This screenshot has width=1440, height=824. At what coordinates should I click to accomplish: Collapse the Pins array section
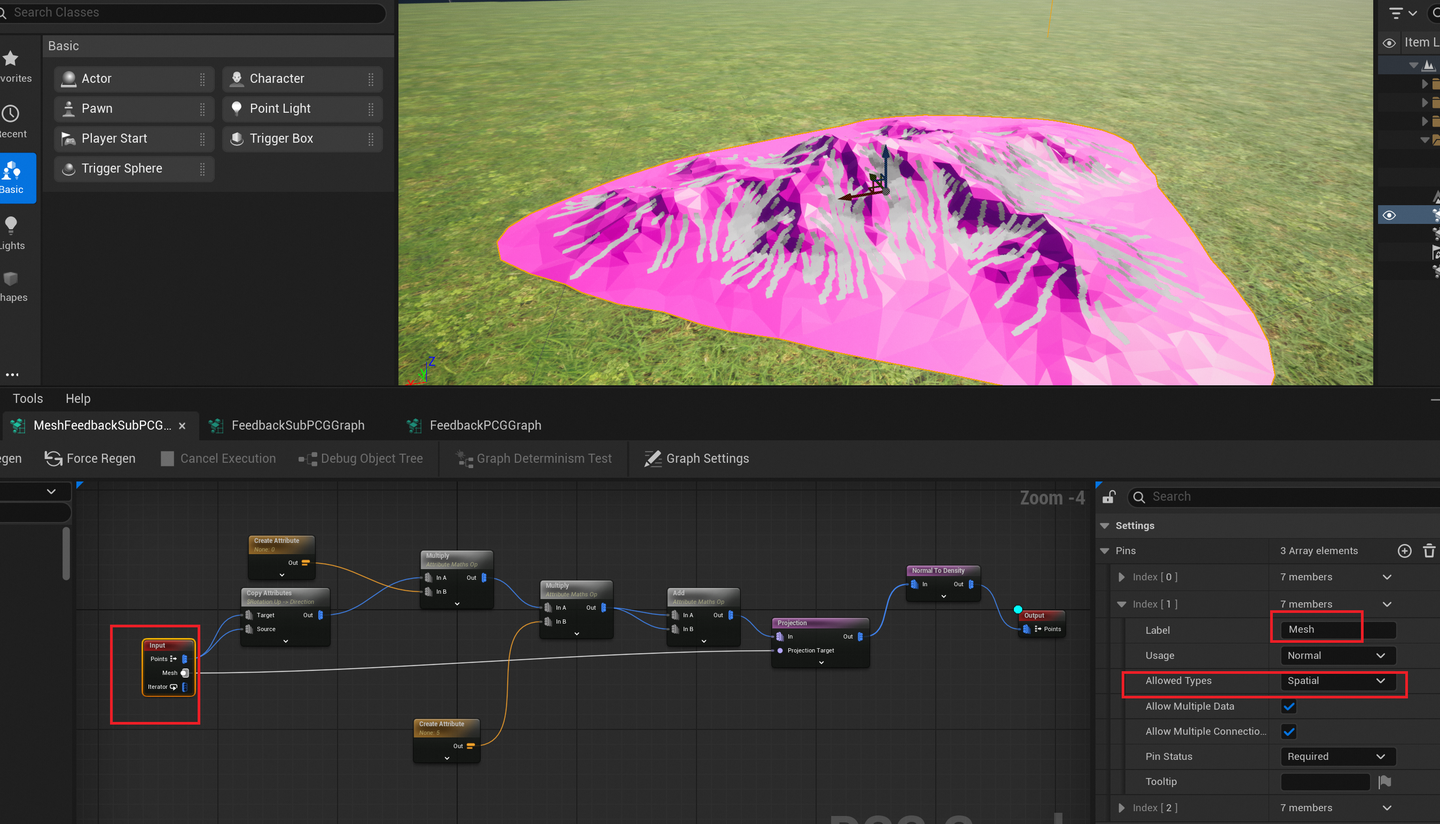[x=1105, y=551]
